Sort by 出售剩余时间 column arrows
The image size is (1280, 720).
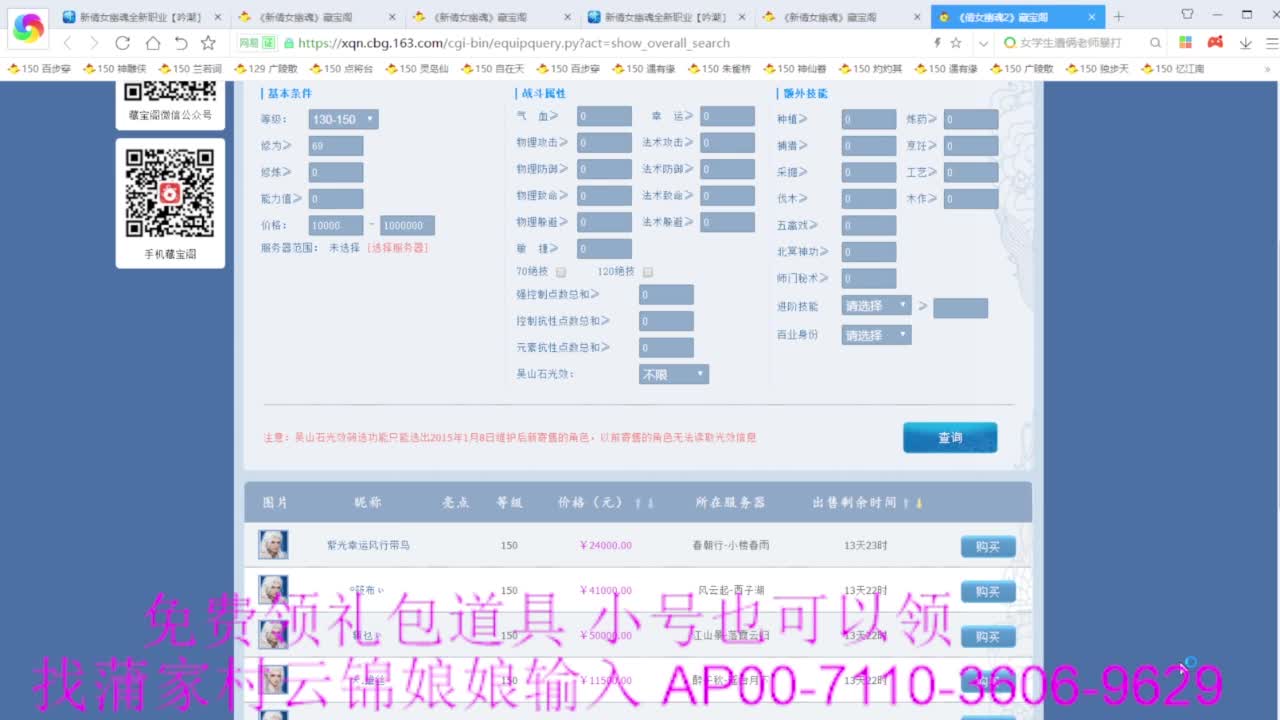point(912,502)
